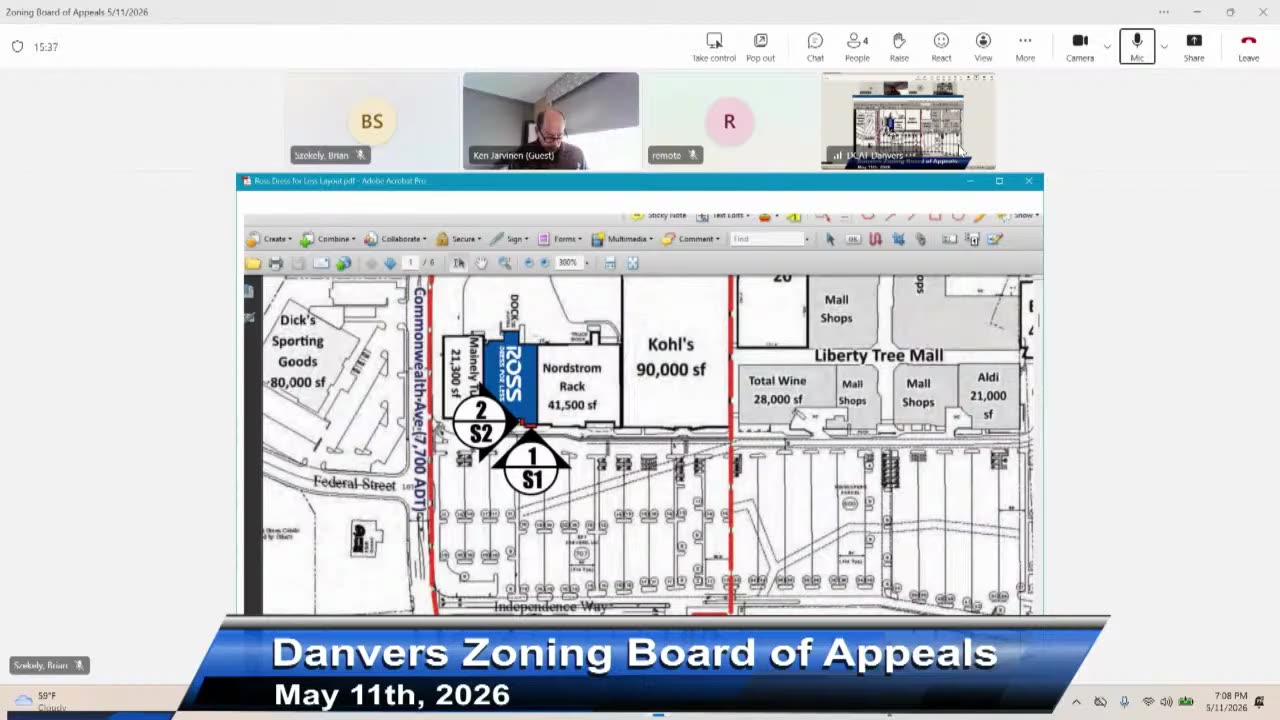
Task: Pop out the shared content
Action: click(x=760, y=47)
